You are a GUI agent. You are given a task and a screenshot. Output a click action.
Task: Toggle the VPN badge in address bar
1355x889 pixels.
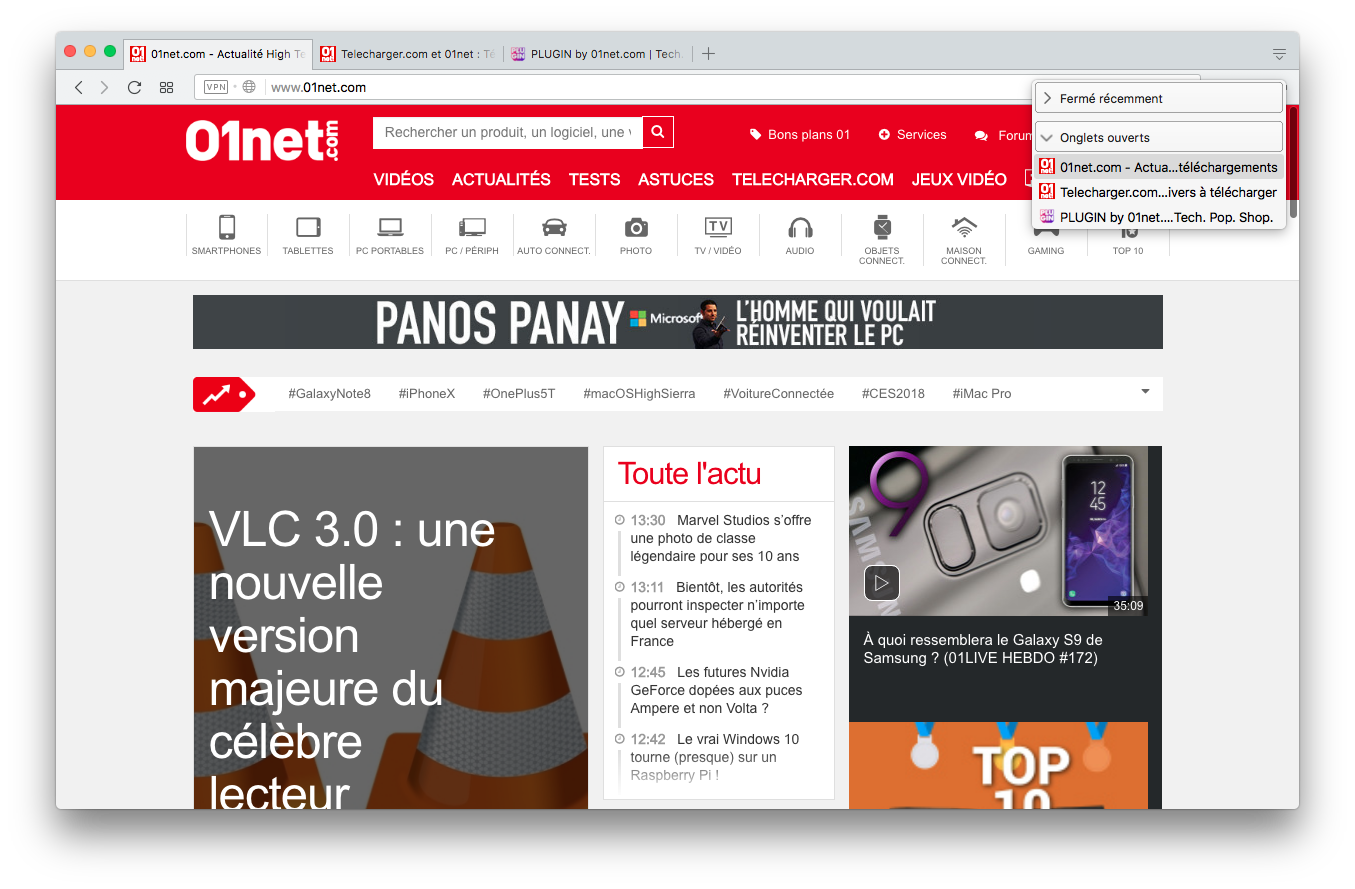216,88
